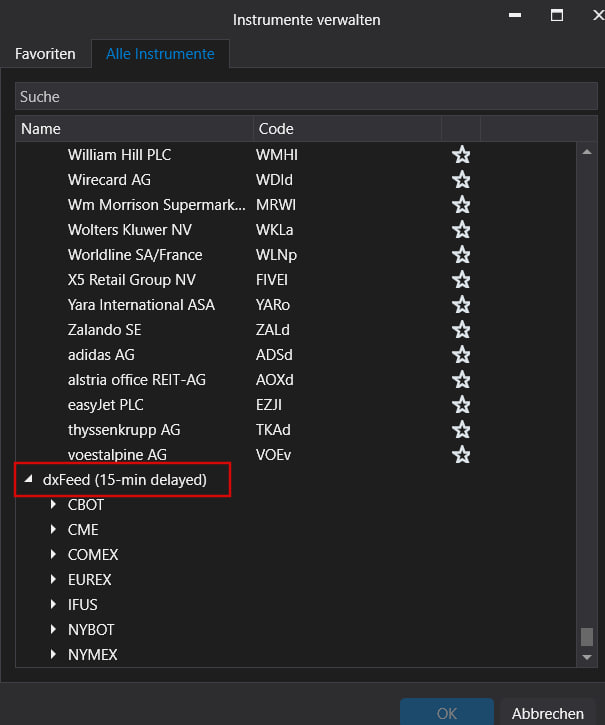The width and height of the screenshot is (605, 725).
Task: Select Worldline SA/France in the list
Action: point(296,255)
